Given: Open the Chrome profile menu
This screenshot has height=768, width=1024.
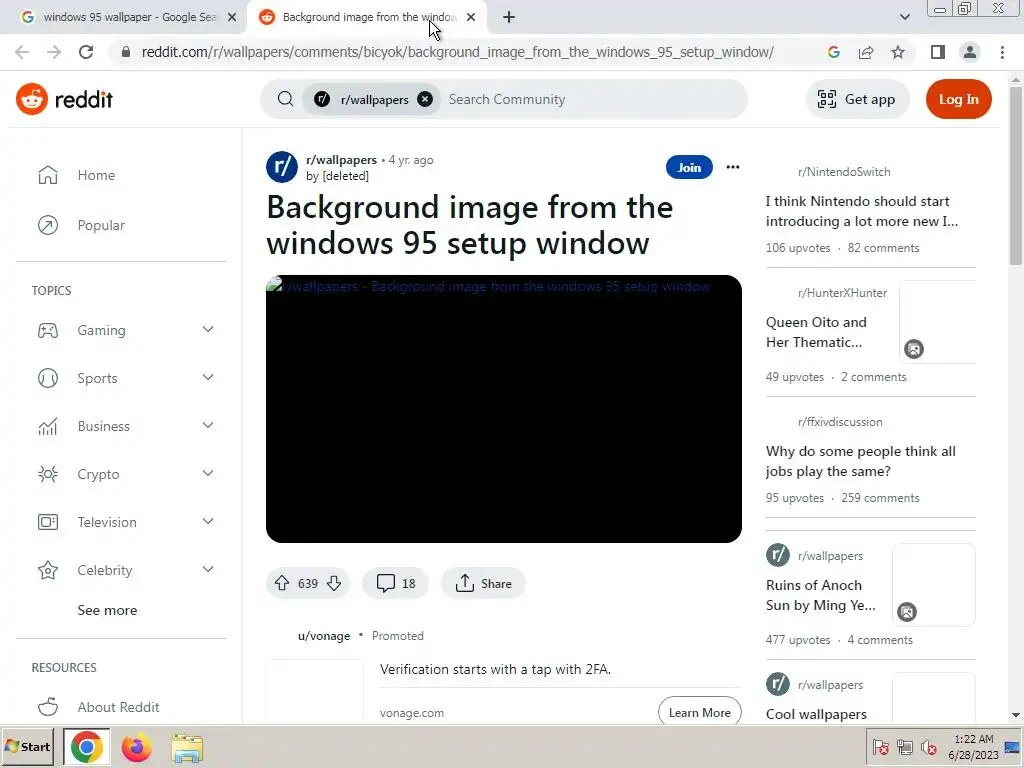Looking at the screenshot, I should coord(970,52).
